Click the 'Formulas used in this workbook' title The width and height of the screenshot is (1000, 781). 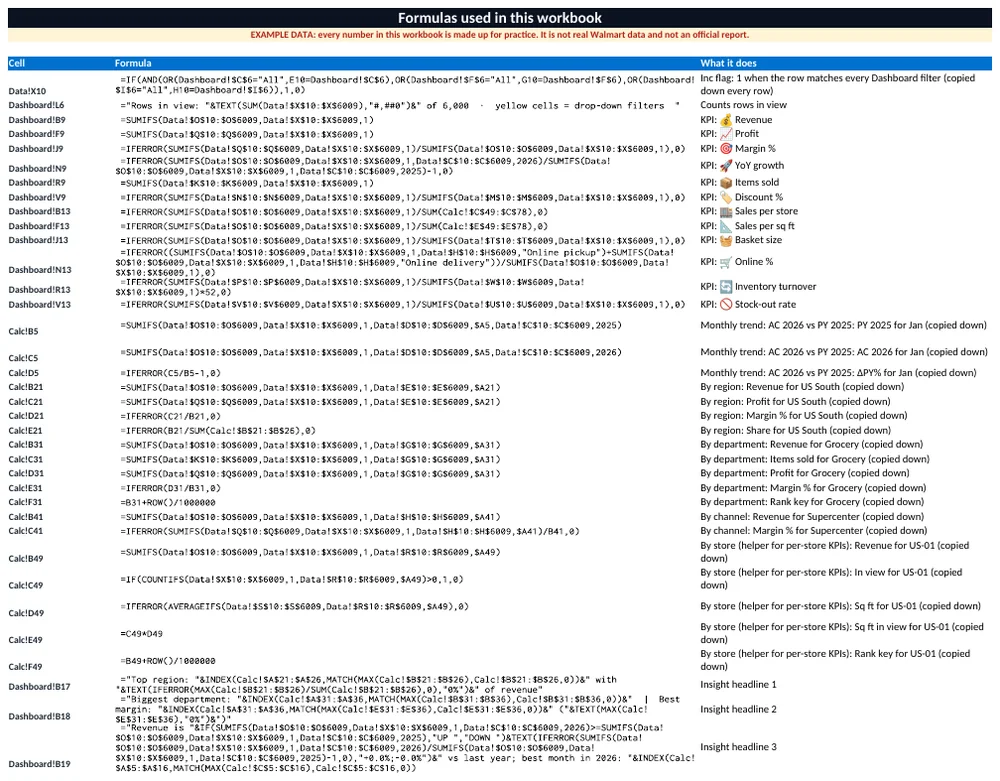tap(500, 18)
